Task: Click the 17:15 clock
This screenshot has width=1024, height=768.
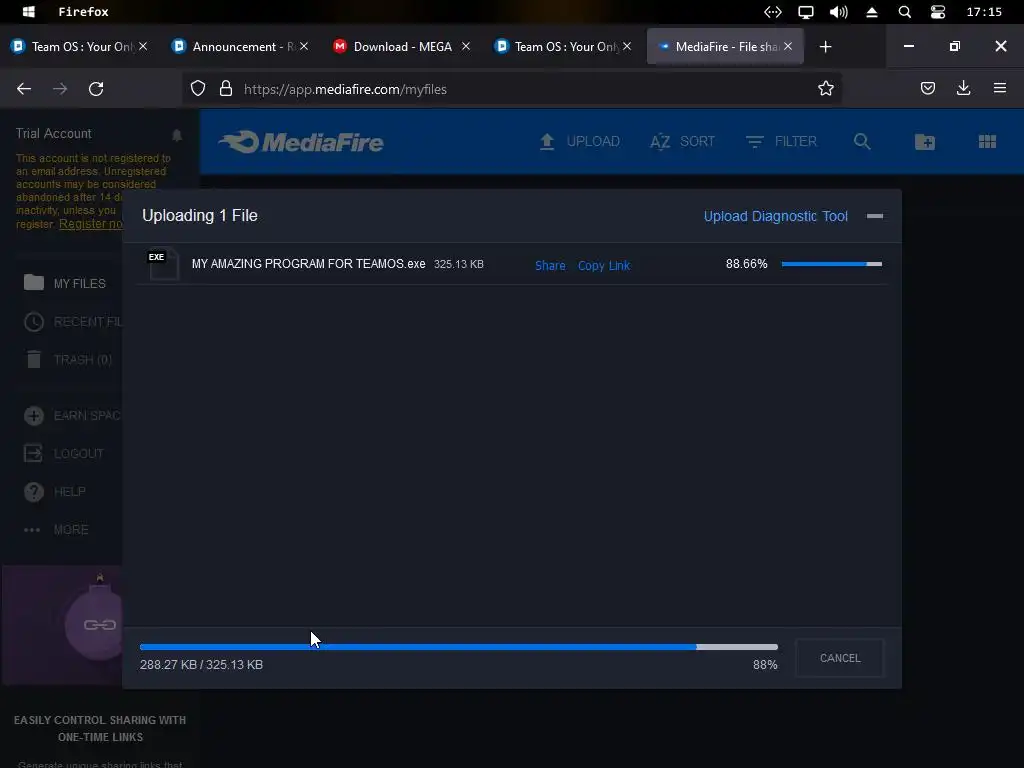Action: click(984, 12)
